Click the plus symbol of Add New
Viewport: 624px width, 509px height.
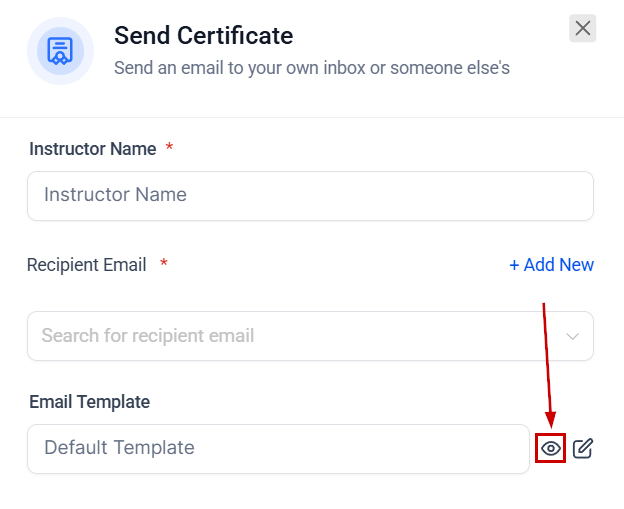coord(514,265)
